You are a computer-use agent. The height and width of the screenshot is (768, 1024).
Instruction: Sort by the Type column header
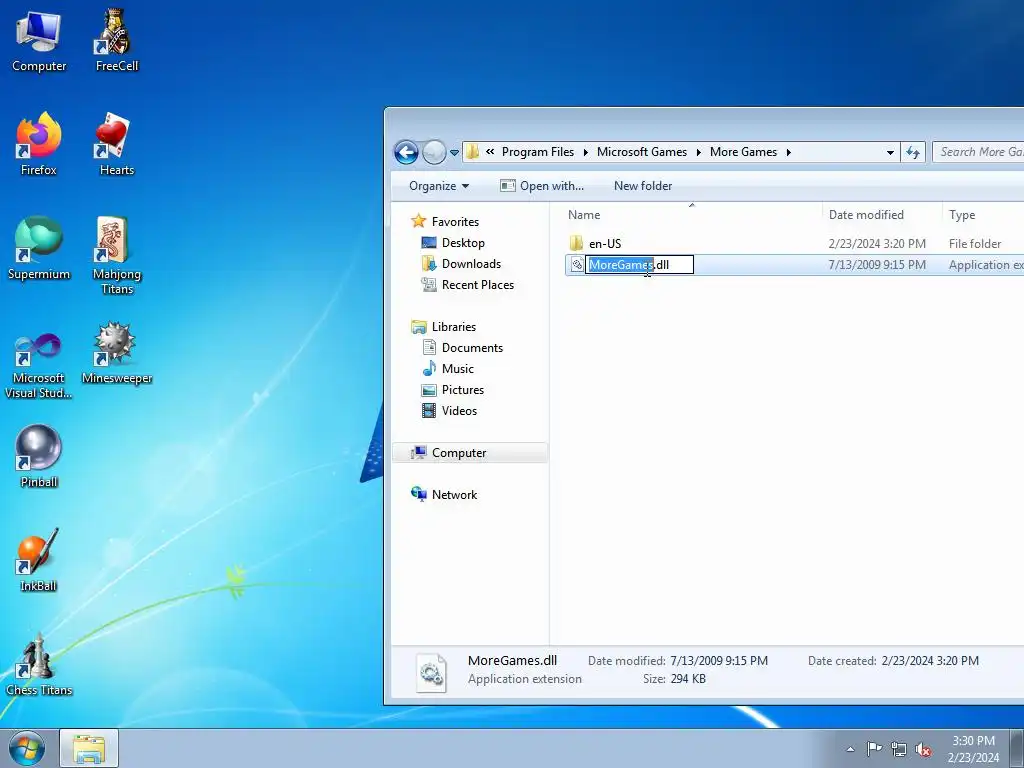point(984,215)
